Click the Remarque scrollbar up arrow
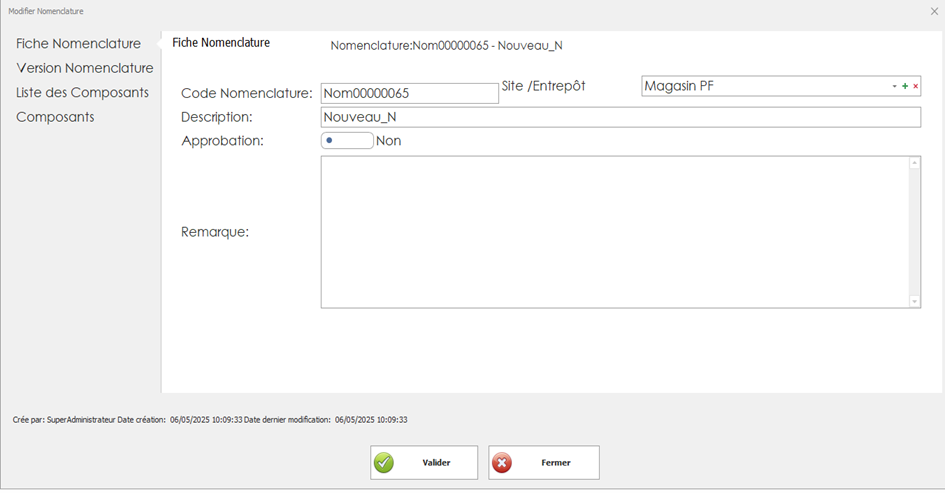This screenshot has width=945, height=493. coord(914,163)
